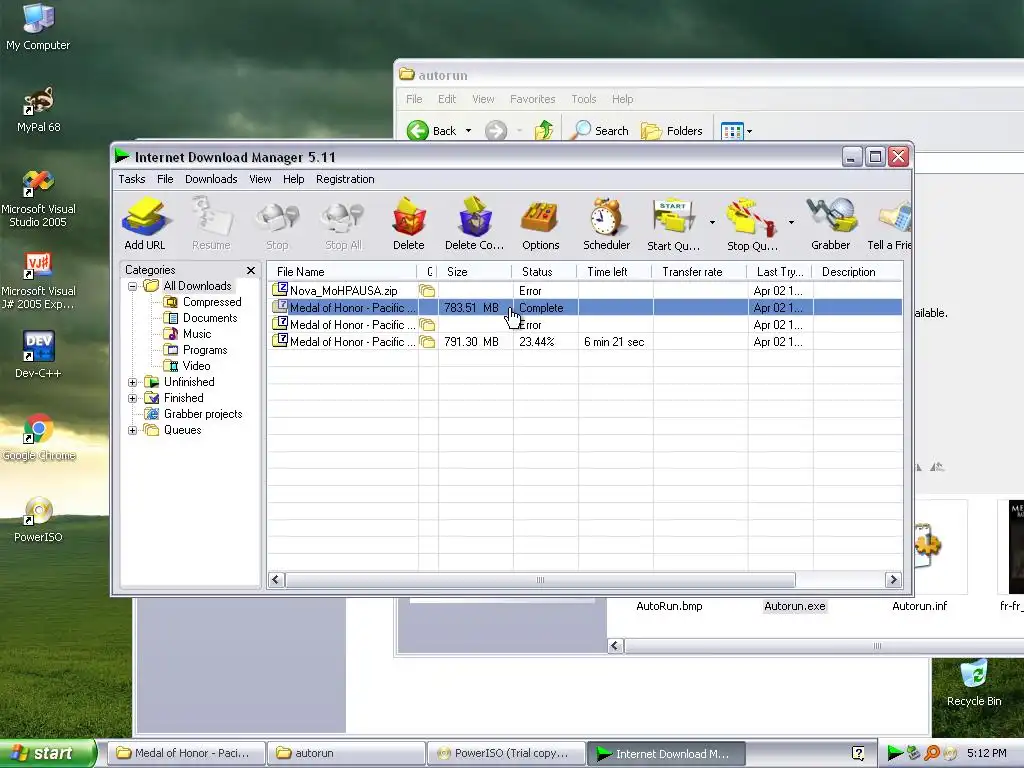Screen dimensions: 1024x768
Task: Open the Start Queue dropdown arrow
Action: pos(712,223)
